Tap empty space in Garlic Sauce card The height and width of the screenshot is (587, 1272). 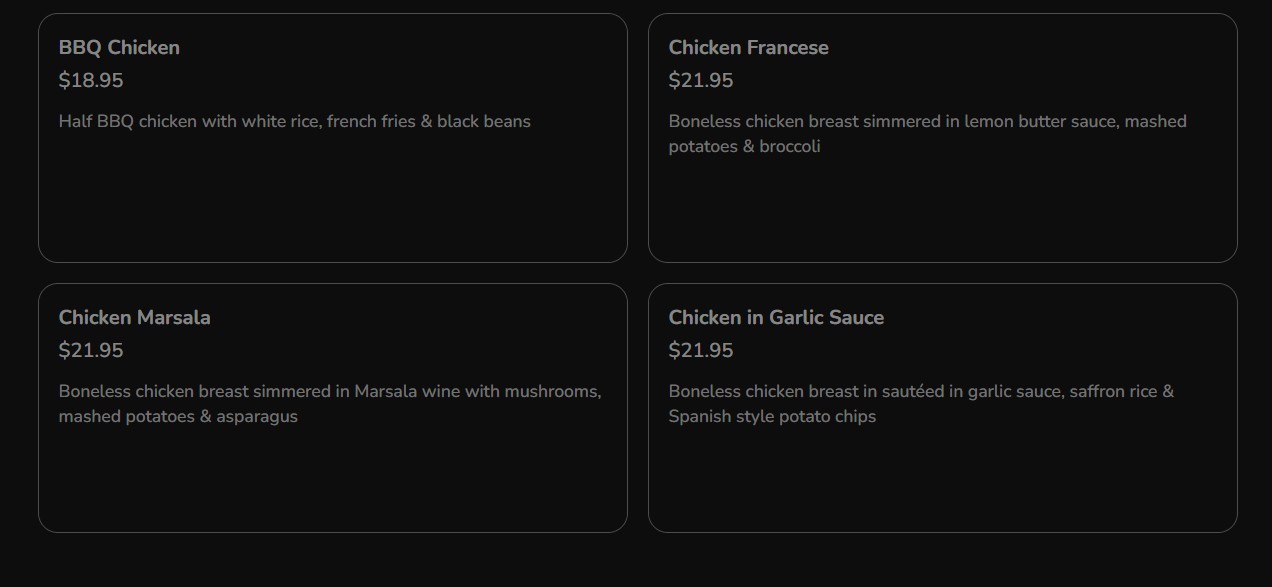pyautogui.click(x=942, y=480)
